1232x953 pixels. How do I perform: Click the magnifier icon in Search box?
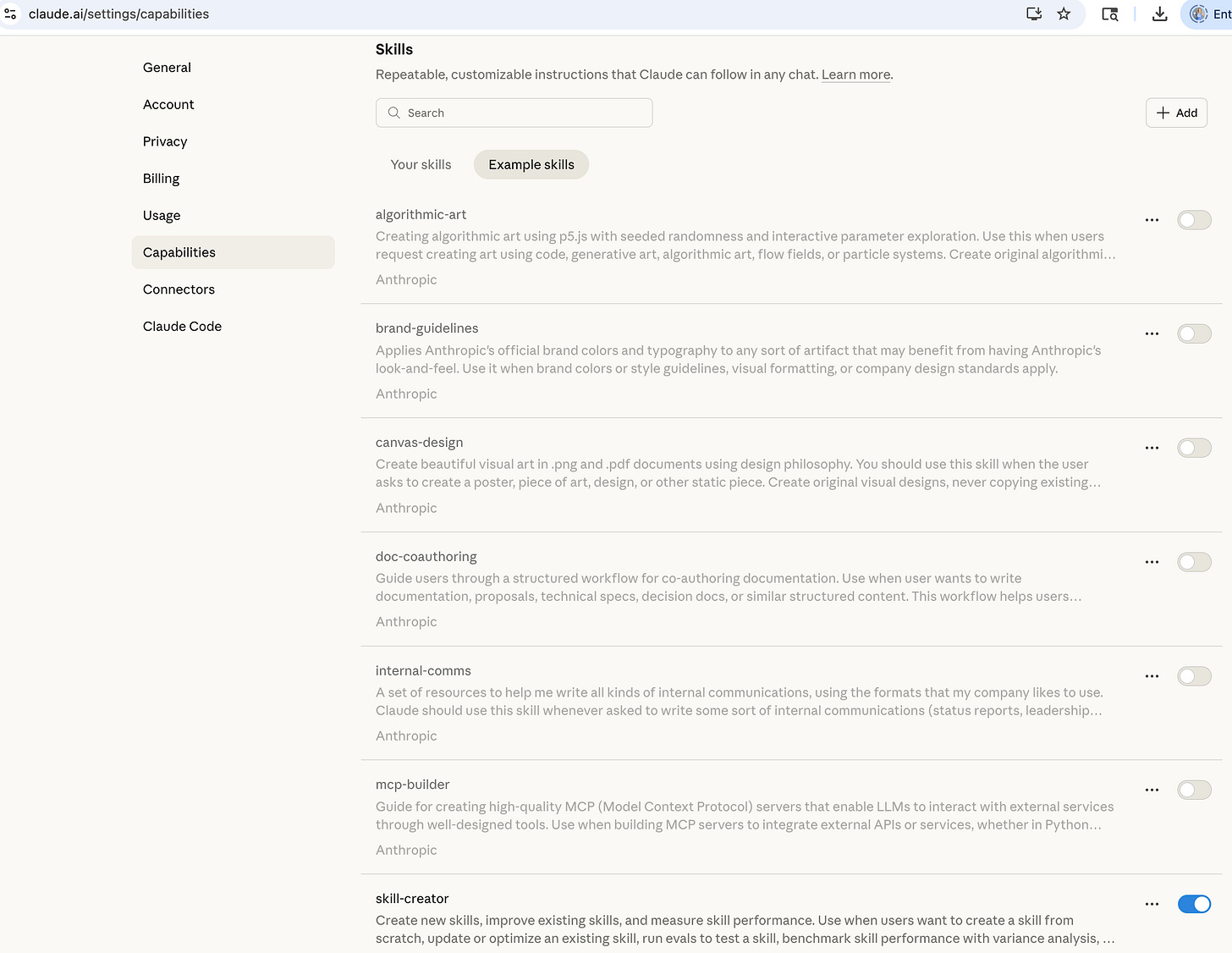tap(393, 113)
